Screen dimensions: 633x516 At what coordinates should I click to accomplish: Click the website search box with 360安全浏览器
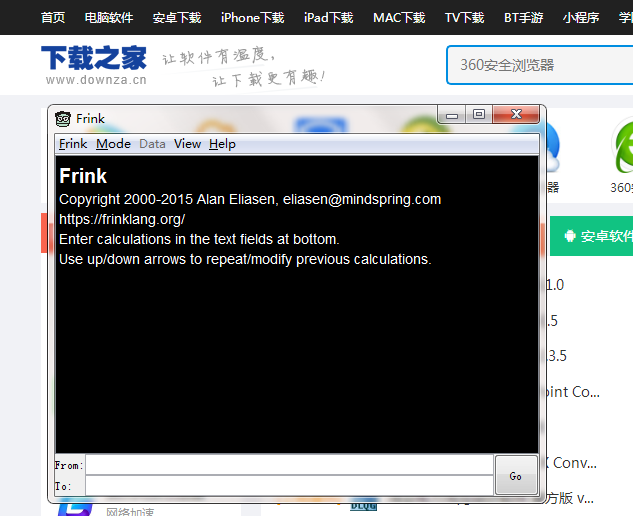(539, 65)
